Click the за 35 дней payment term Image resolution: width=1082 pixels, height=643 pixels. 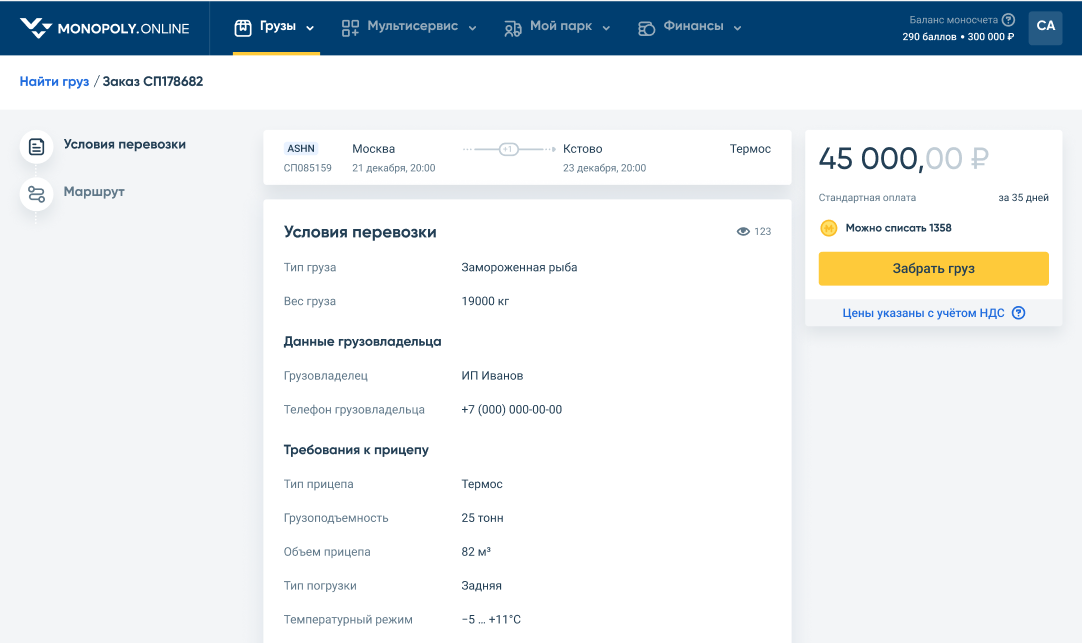[1023, 197]
